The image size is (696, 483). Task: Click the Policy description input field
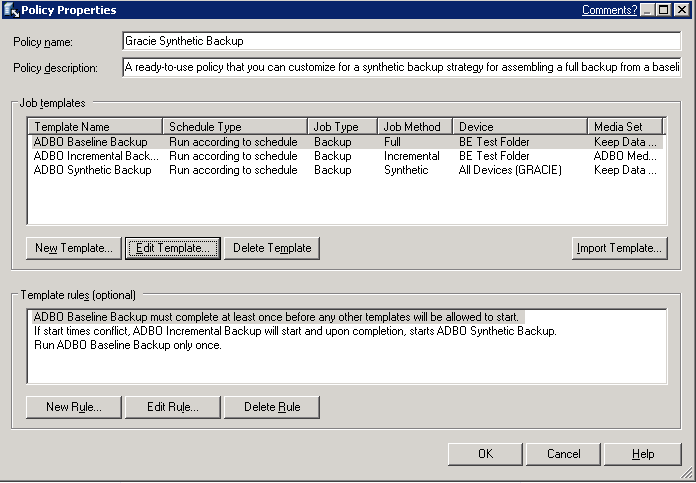402,67
